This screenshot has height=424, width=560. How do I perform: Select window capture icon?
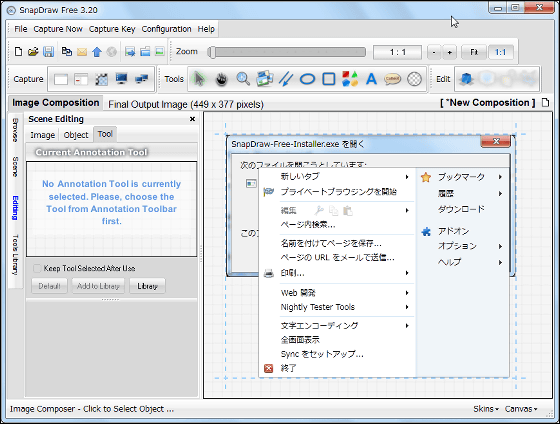81,79
